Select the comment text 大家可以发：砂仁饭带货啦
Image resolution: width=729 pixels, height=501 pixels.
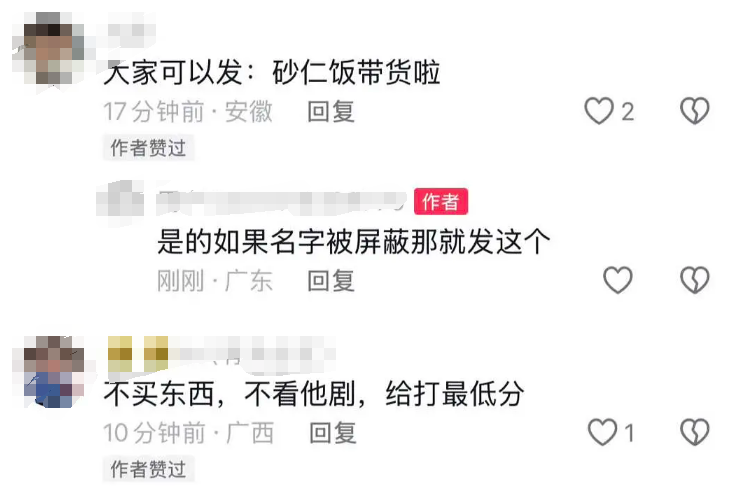tap(272, 73)
